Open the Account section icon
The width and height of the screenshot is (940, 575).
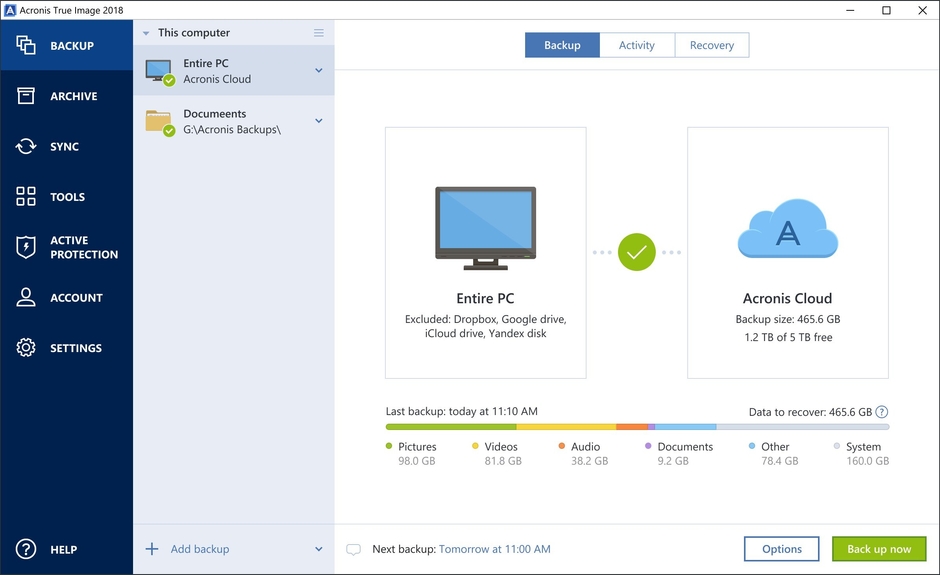[26, 298]
